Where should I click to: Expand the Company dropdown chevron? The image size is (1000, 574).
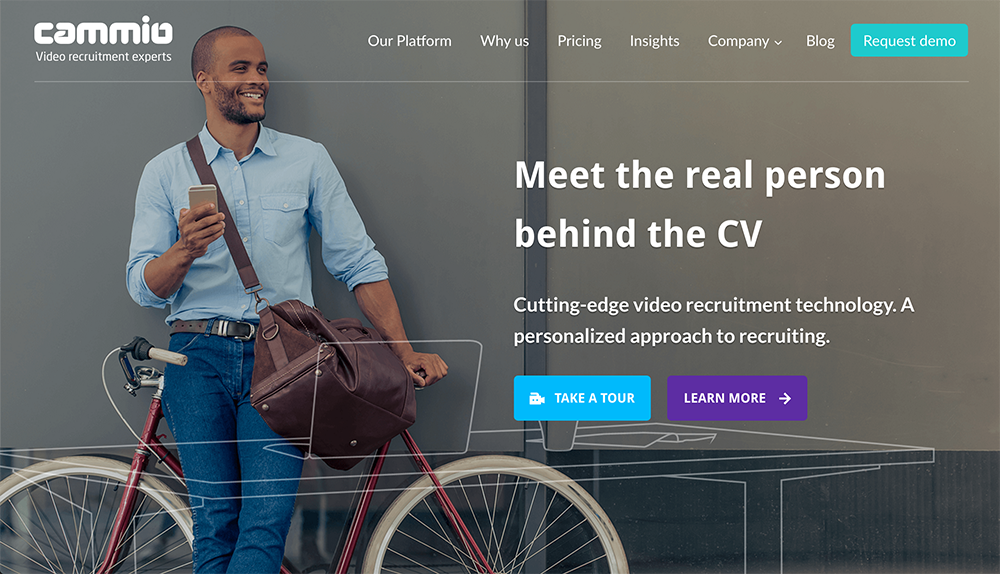point(778,43)
